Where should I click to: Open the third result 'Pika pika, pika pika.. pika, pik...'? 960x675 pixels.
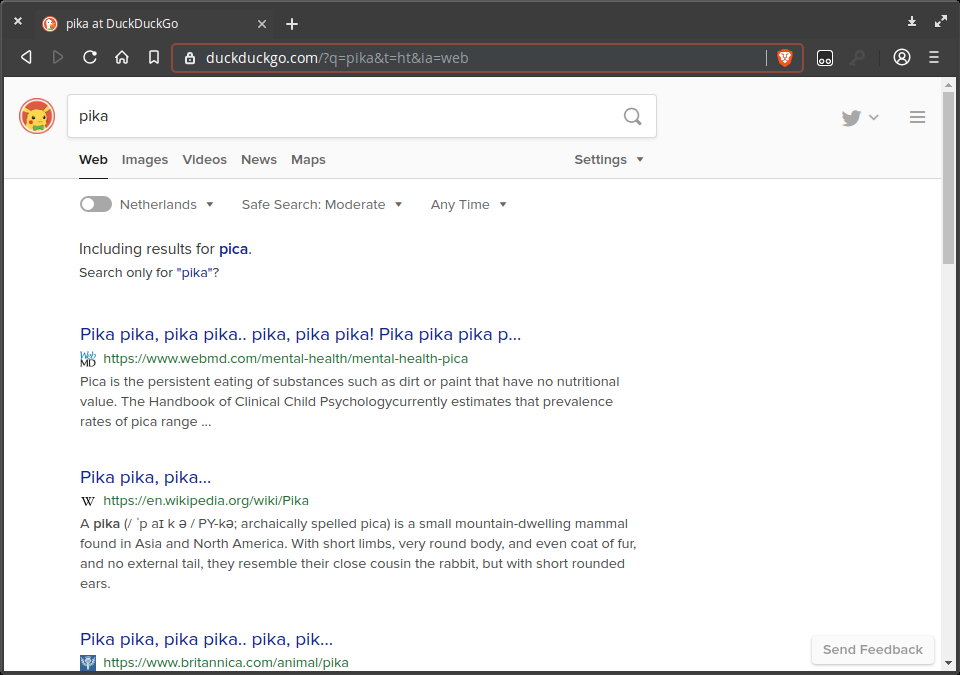[206, 639]
